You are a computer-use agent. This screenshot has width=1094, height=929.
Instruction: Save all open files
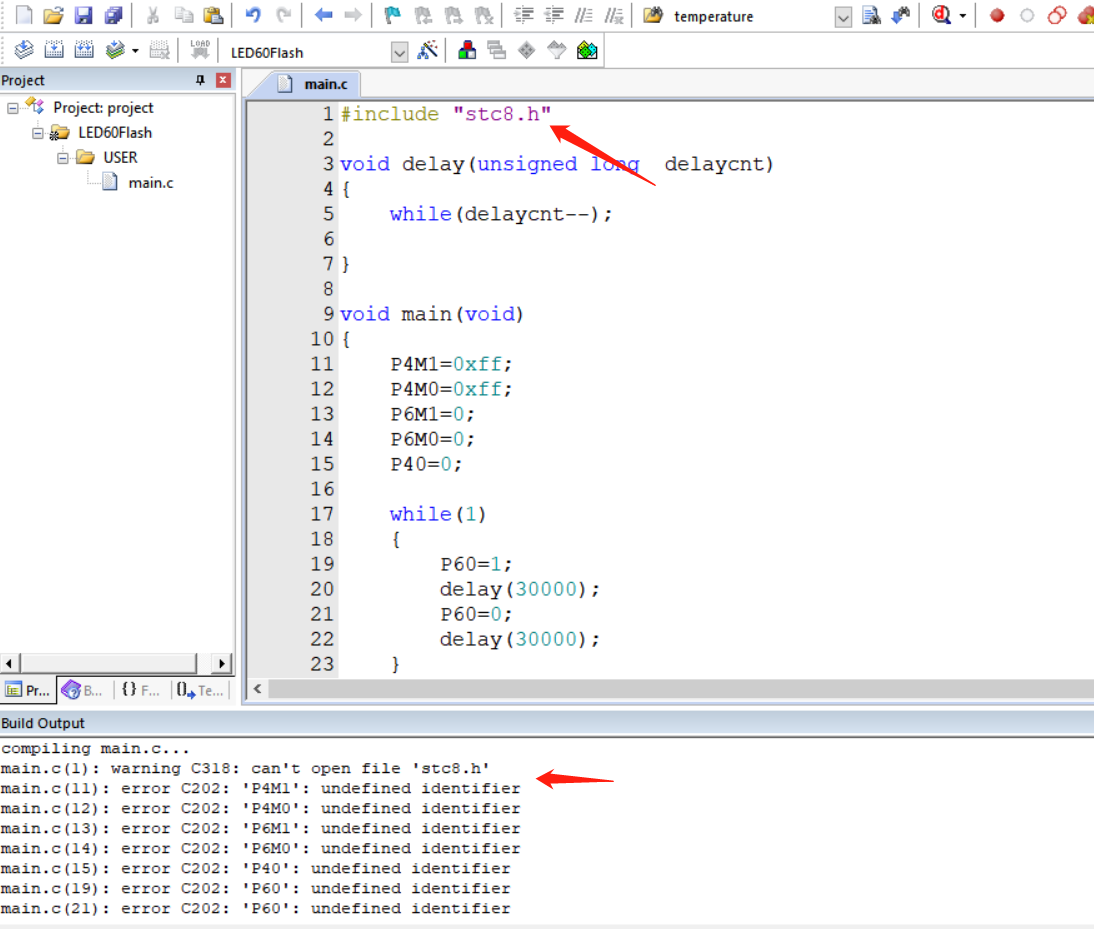click(113, 15)
